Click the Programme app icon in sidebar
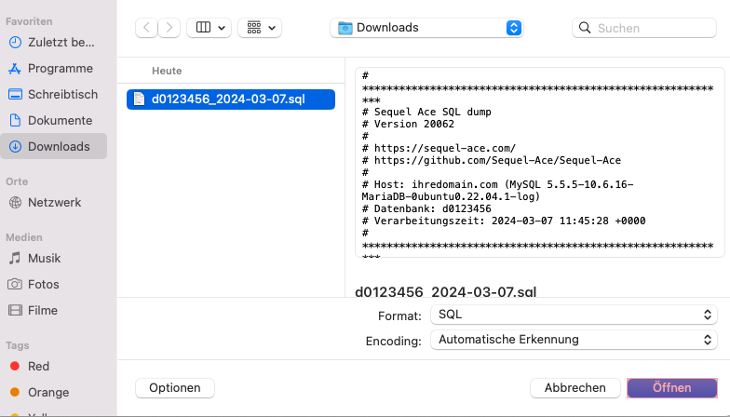Viewport: 730px width, 417px height. click(15, 68)
